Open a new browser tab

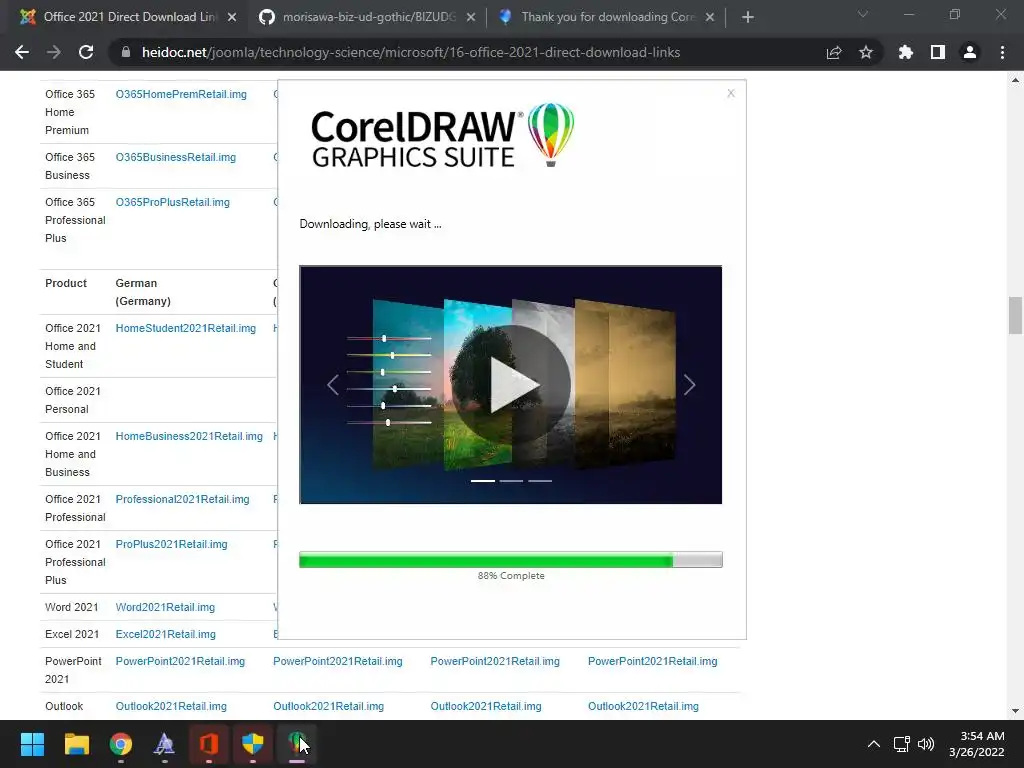coord(748,17)
